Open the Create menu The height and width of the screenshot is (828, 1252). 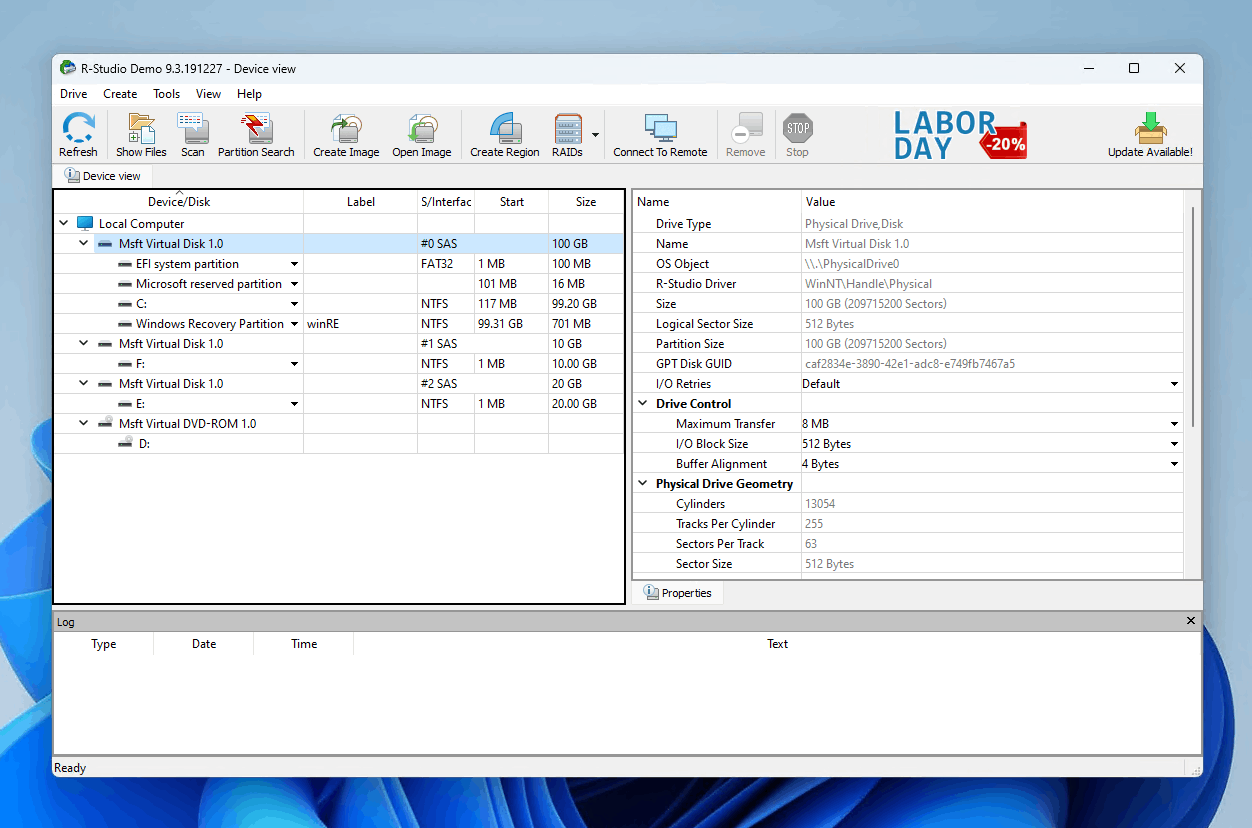tap(120, 94)
